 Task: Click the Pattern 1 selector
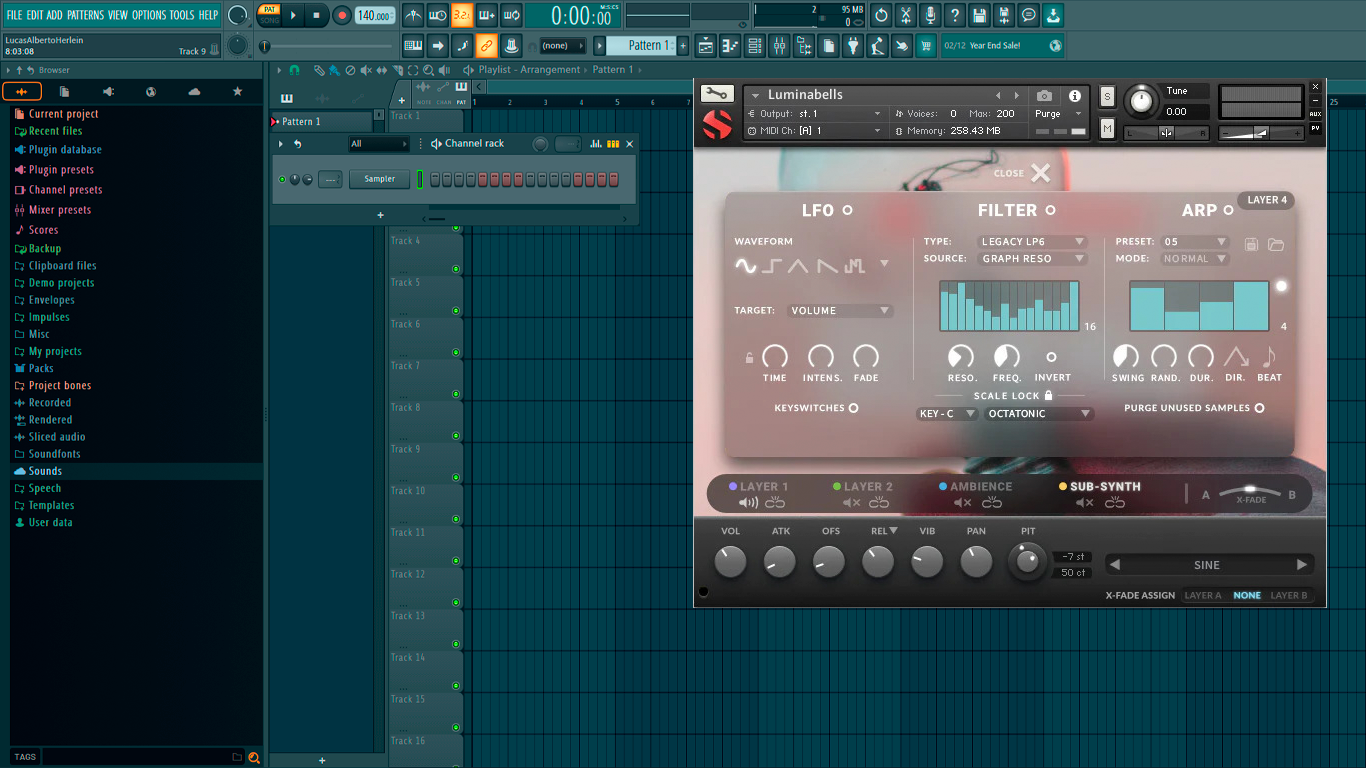pos(640,45)
